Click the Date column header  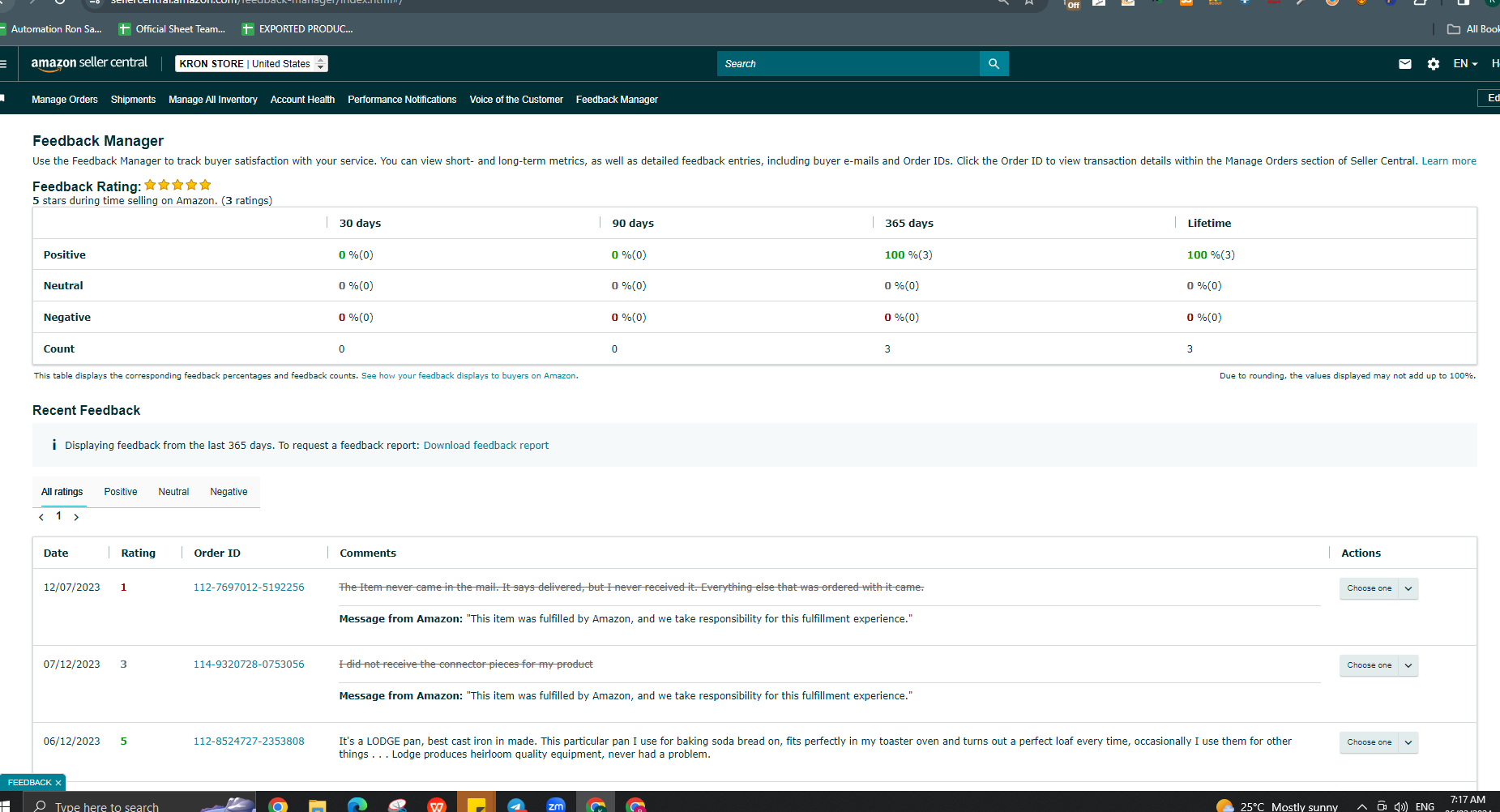(x=56, y=553)
